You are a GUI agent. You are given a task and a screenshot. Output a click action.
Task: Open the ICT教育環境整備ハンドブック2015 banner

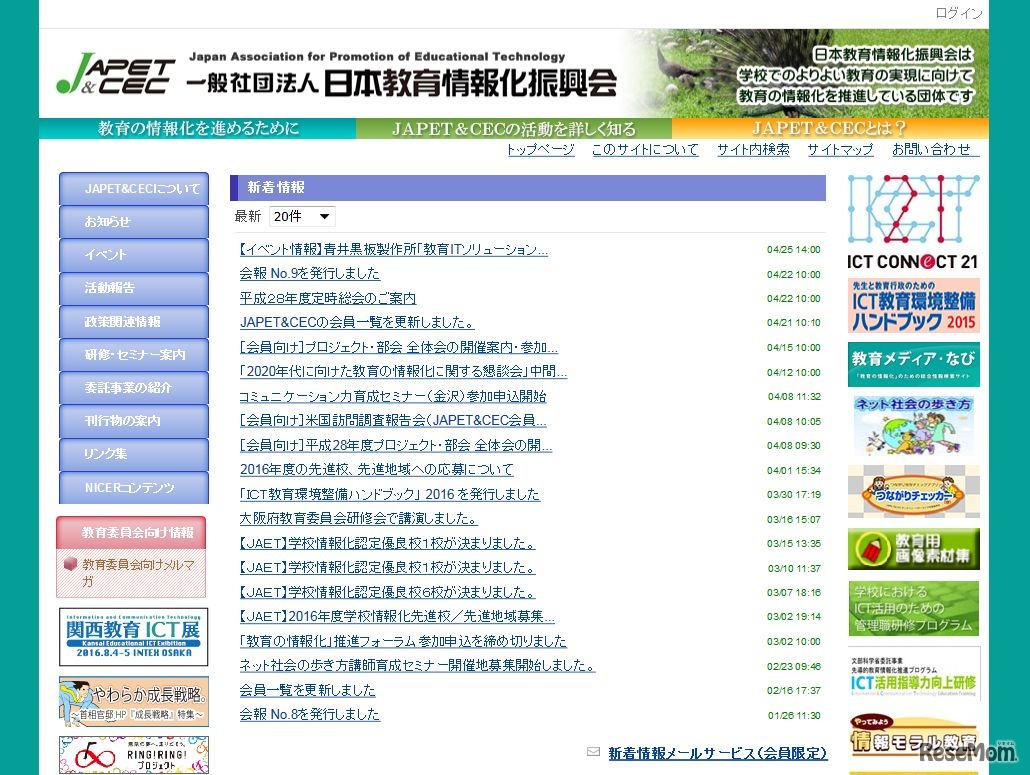[912, 303]
